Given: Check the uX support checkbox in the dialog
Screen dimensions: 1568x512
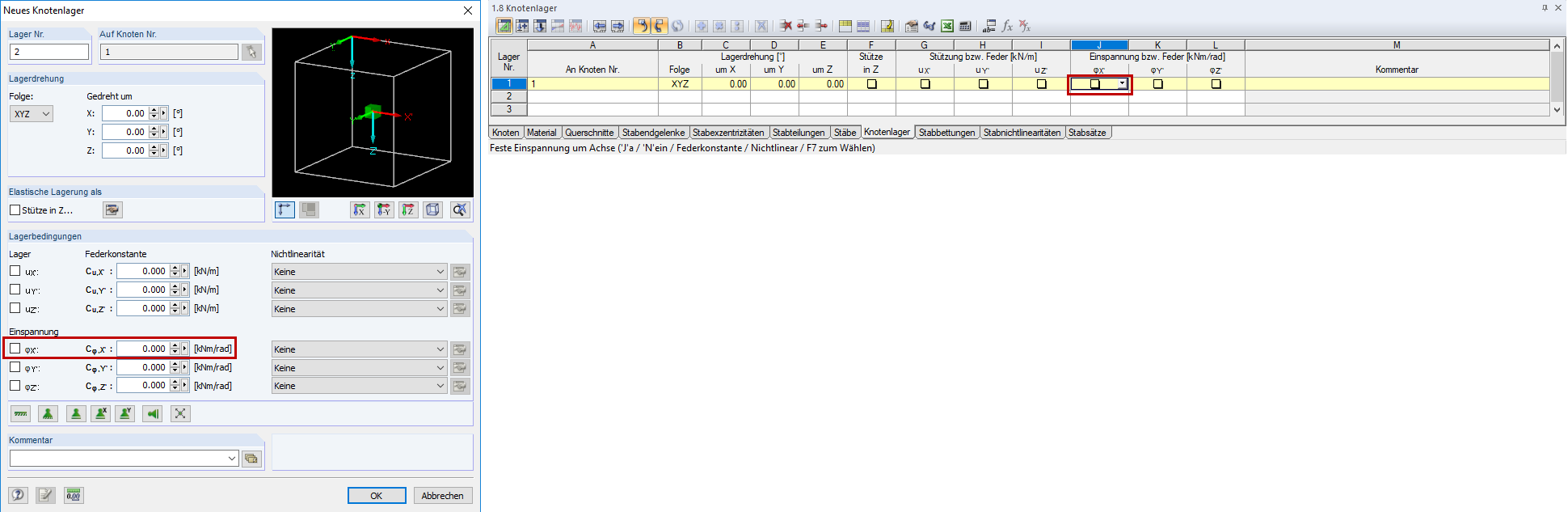Looking at the screenshot, I should 15,271.
